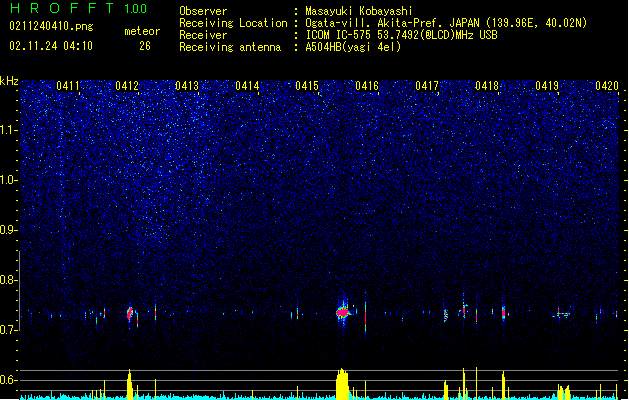Screen dimensions: 629x400
Task: Click the 0411 time marker
Action: pos(68,86)
